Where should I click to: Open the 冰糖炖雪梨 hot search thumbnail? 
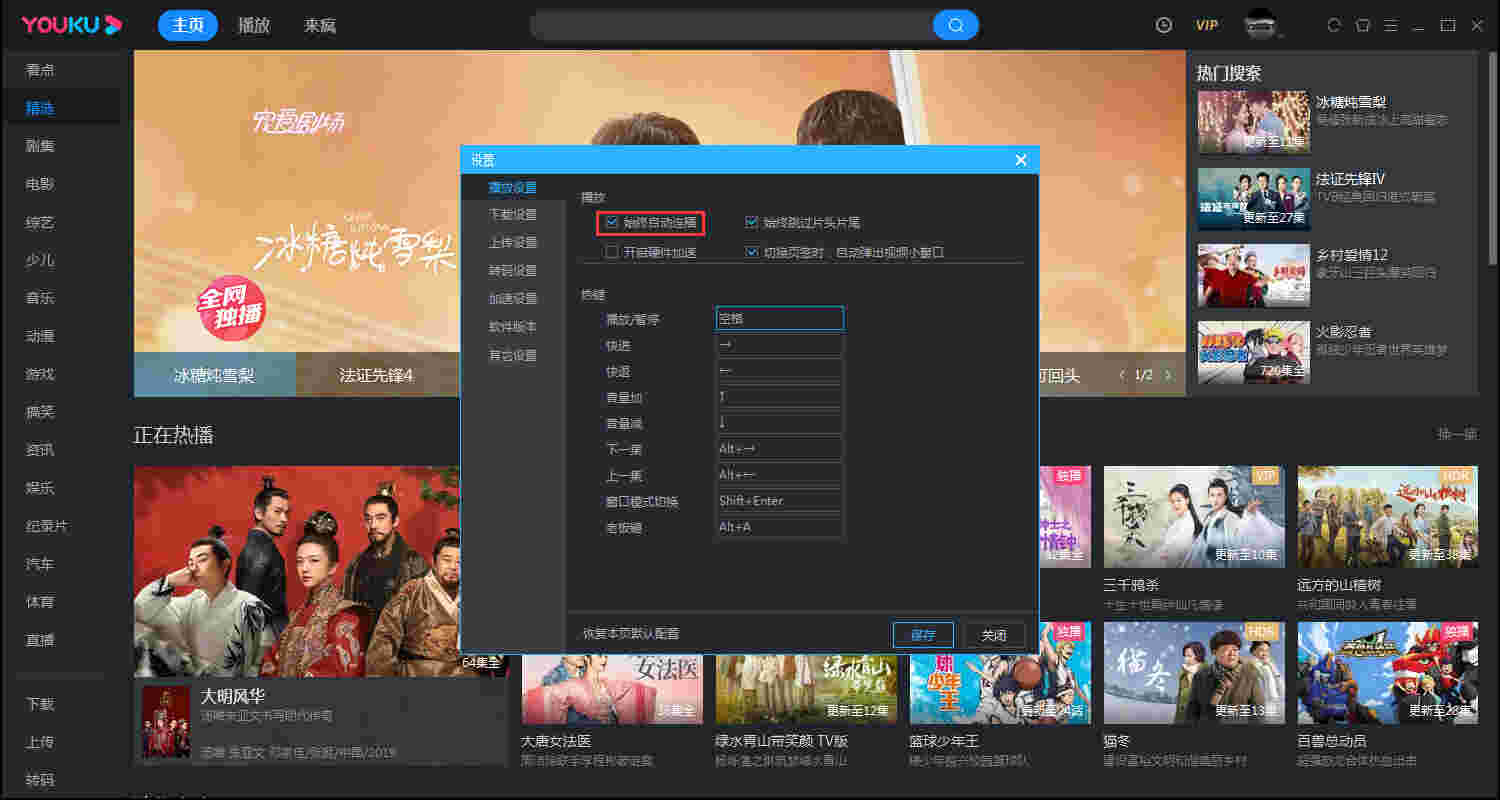tap(1253, 121)
